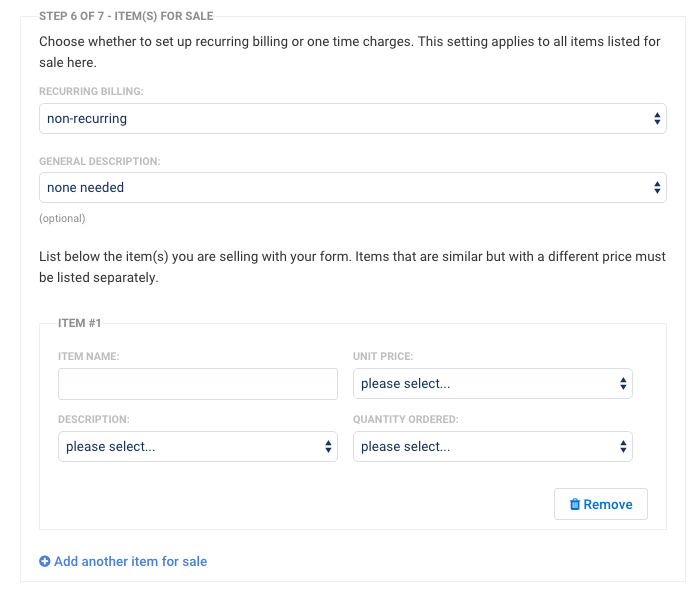Screen dimensions: 699x589
Task: Click the Recurring Billing dropdown arrows icon
Action: coord(657,119)
